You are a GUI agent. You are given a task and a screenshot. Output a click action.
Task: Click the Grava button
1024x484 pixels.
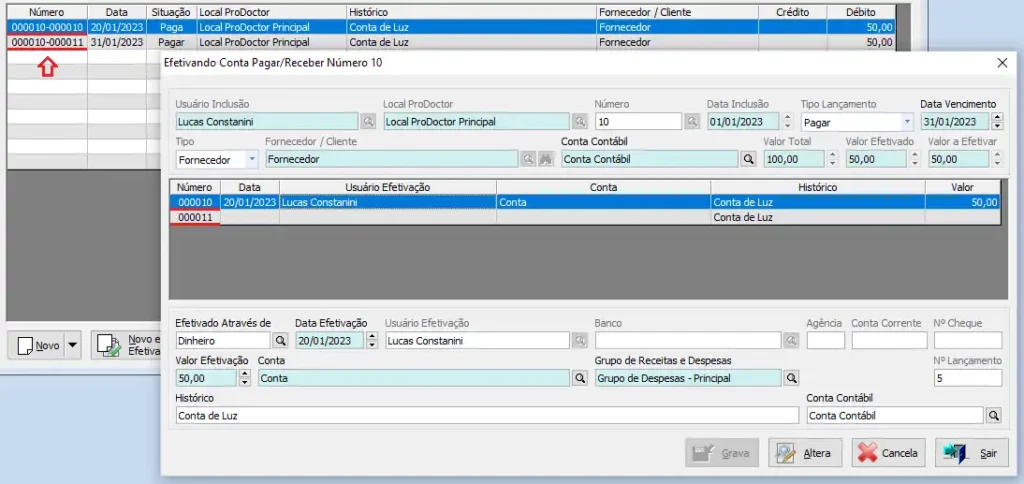[x=722, y=453]
